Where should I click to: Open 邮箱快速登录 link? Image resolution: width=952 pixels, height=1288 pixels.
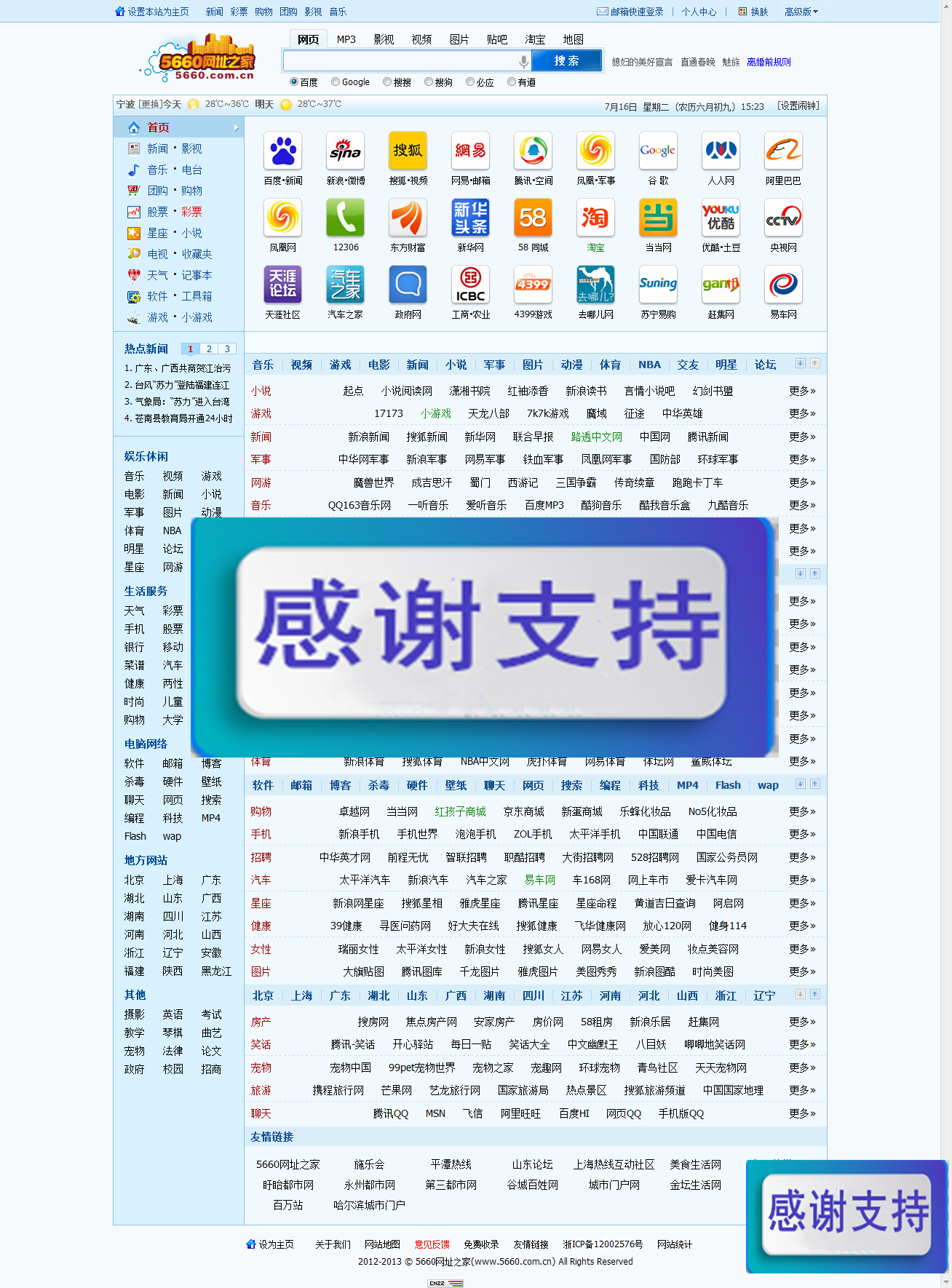(630, 12)
